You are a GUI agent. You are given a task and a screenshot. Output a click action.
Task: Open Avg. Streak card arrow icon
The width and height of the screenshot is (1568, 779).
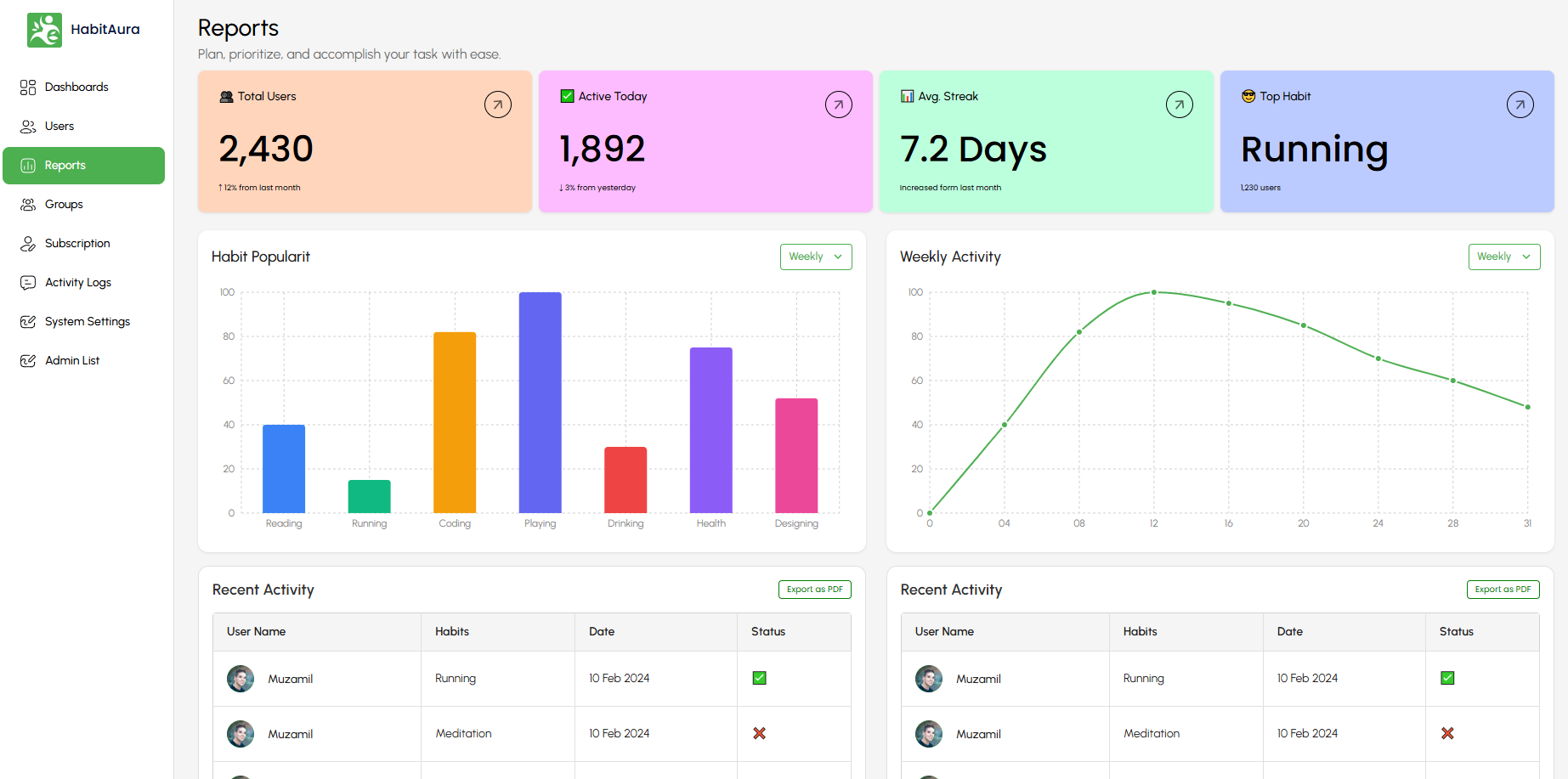(x=1180, y=104)
